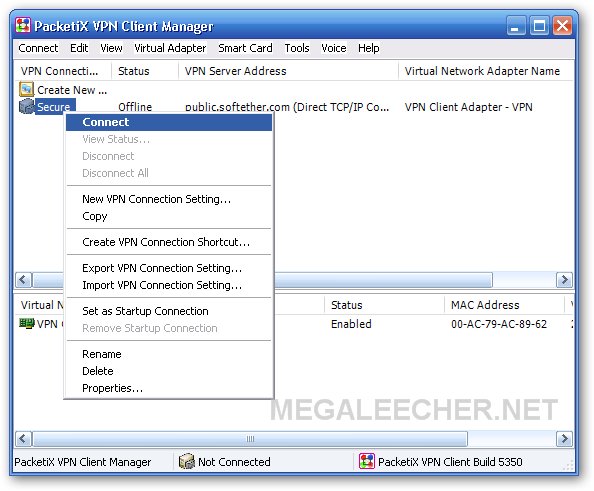Click the Not Connected status bar icon

point(186,461)
